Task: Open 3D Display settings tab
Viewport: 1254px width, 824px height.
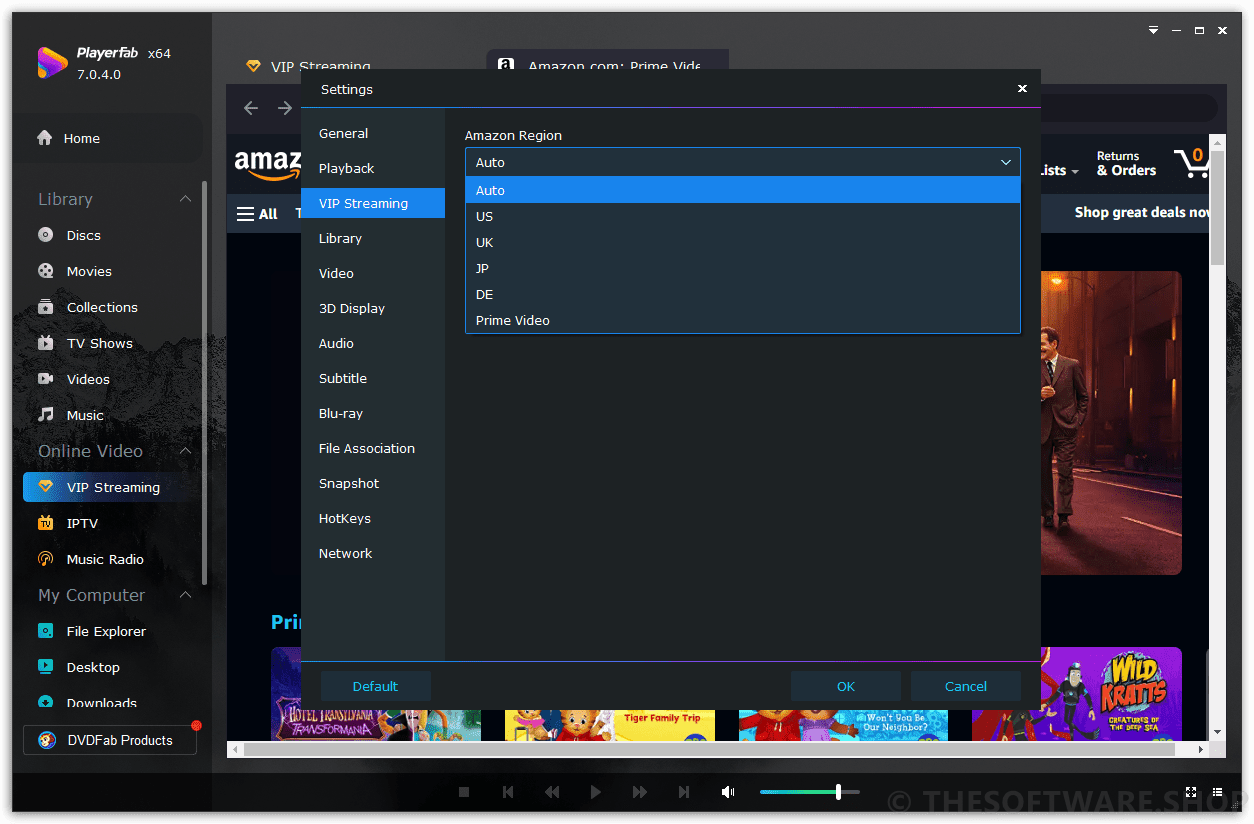Action: (373, 308)
